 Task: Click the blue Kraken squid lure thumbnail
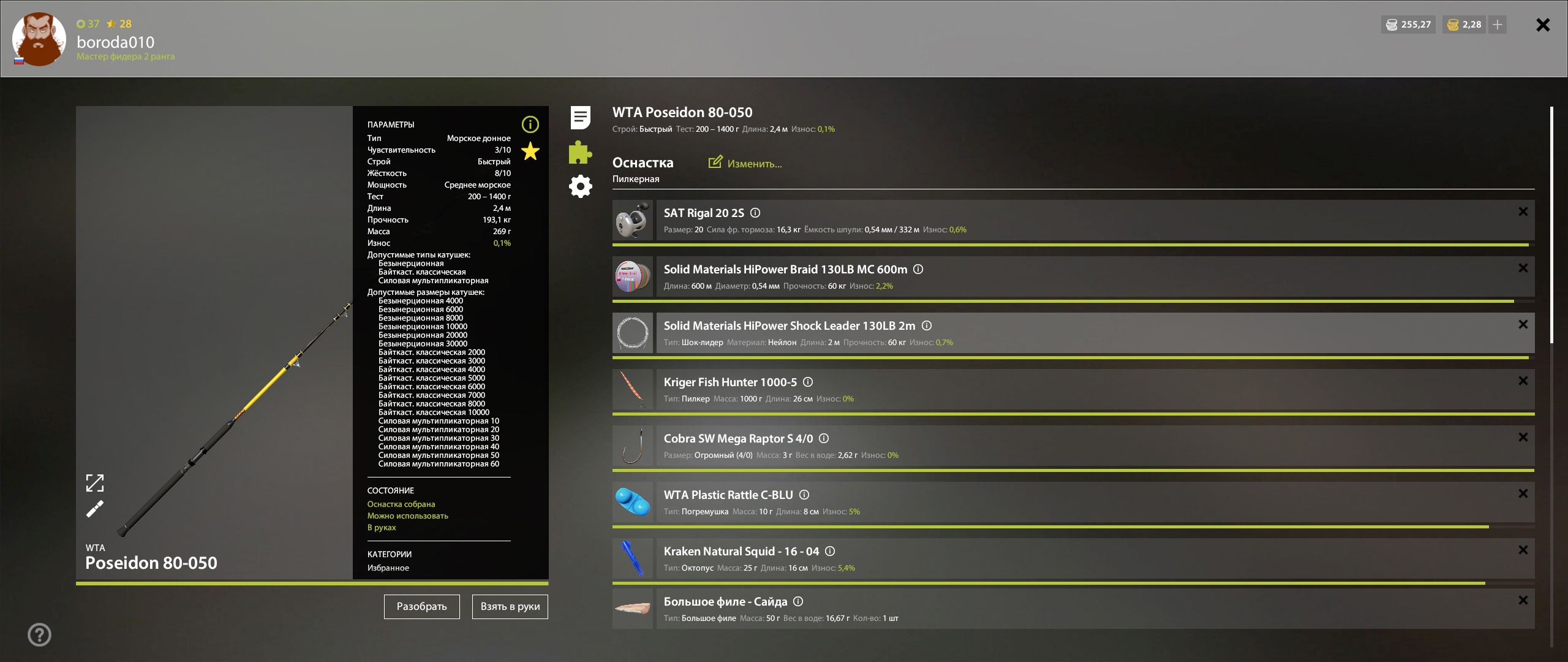point(633,558)
